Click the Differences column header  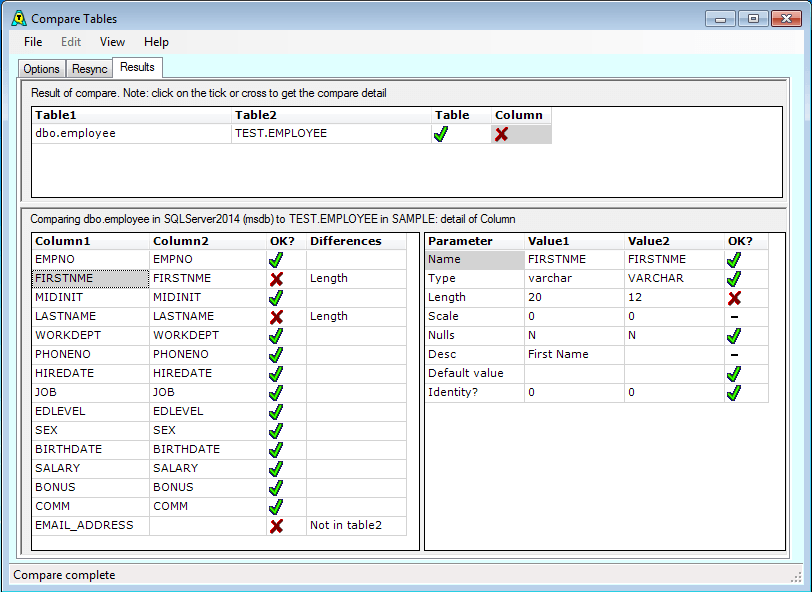pyautogui.click(x=356, y=241)
